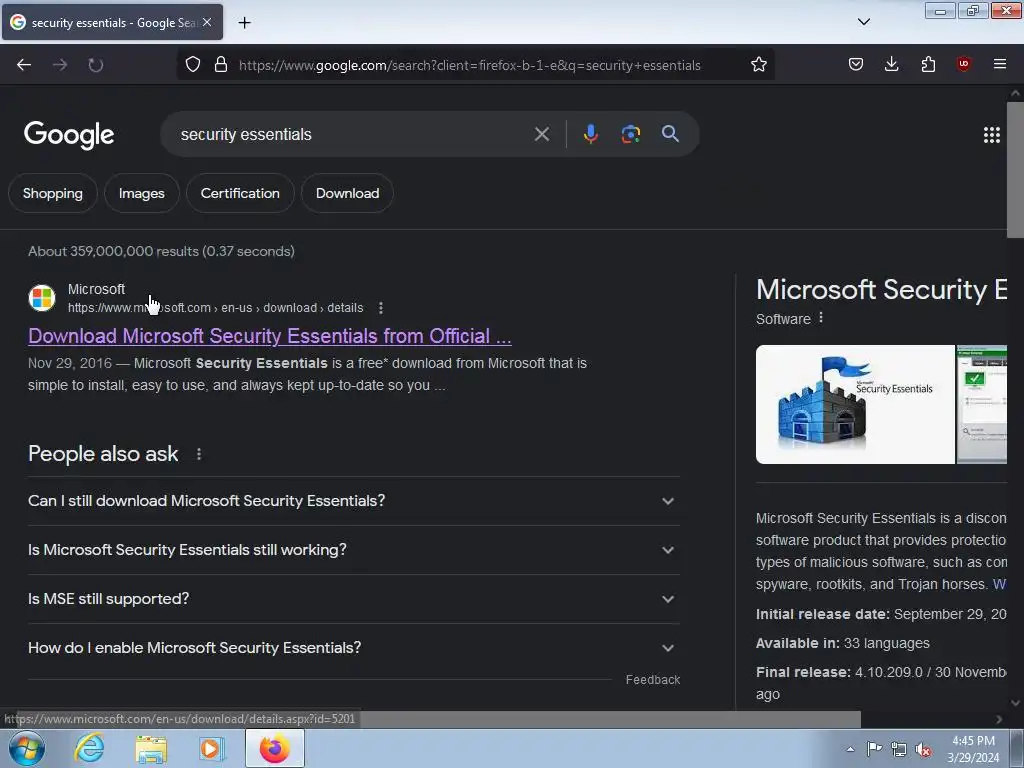
Task: Open the network tray icon
Action: click(899, 749)
